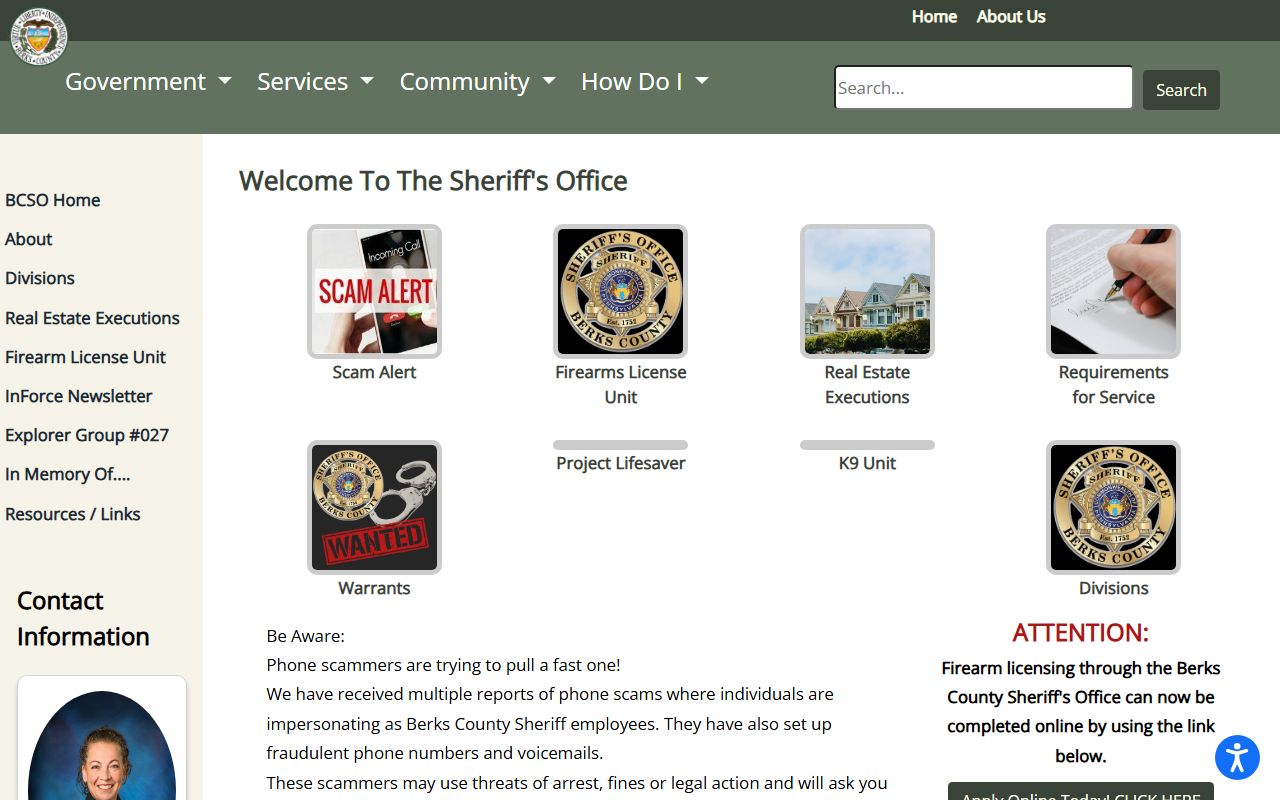This screenshot has width=1280, height=800.
Task: Click the sheriff portrait photo
Action: tap(102, 745)
